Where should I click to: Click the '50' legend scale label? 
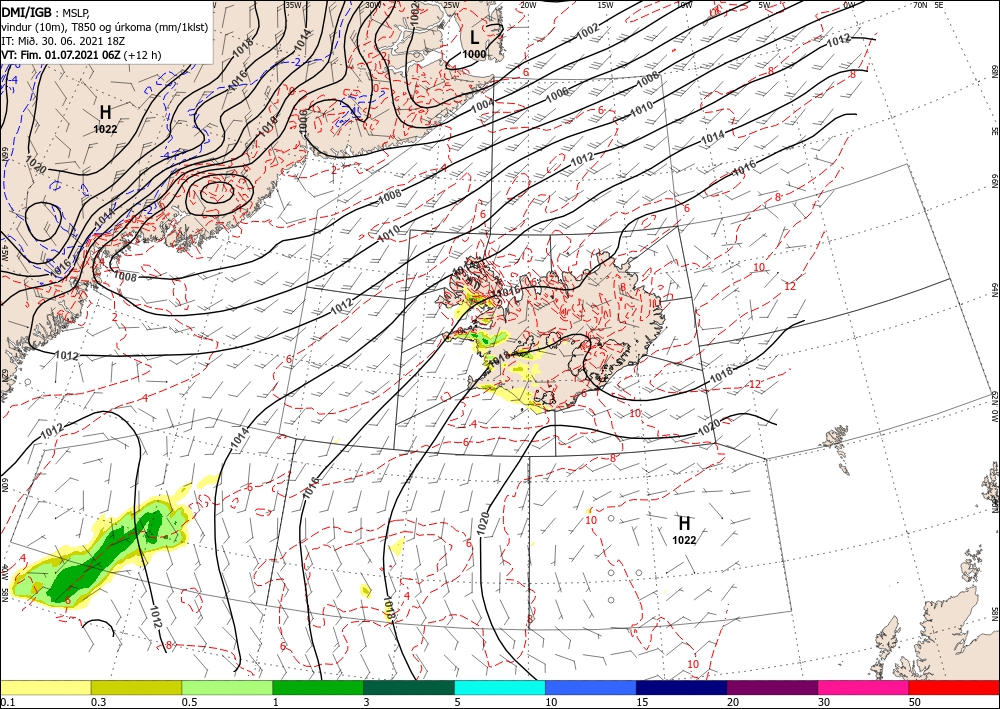(915, 702)
